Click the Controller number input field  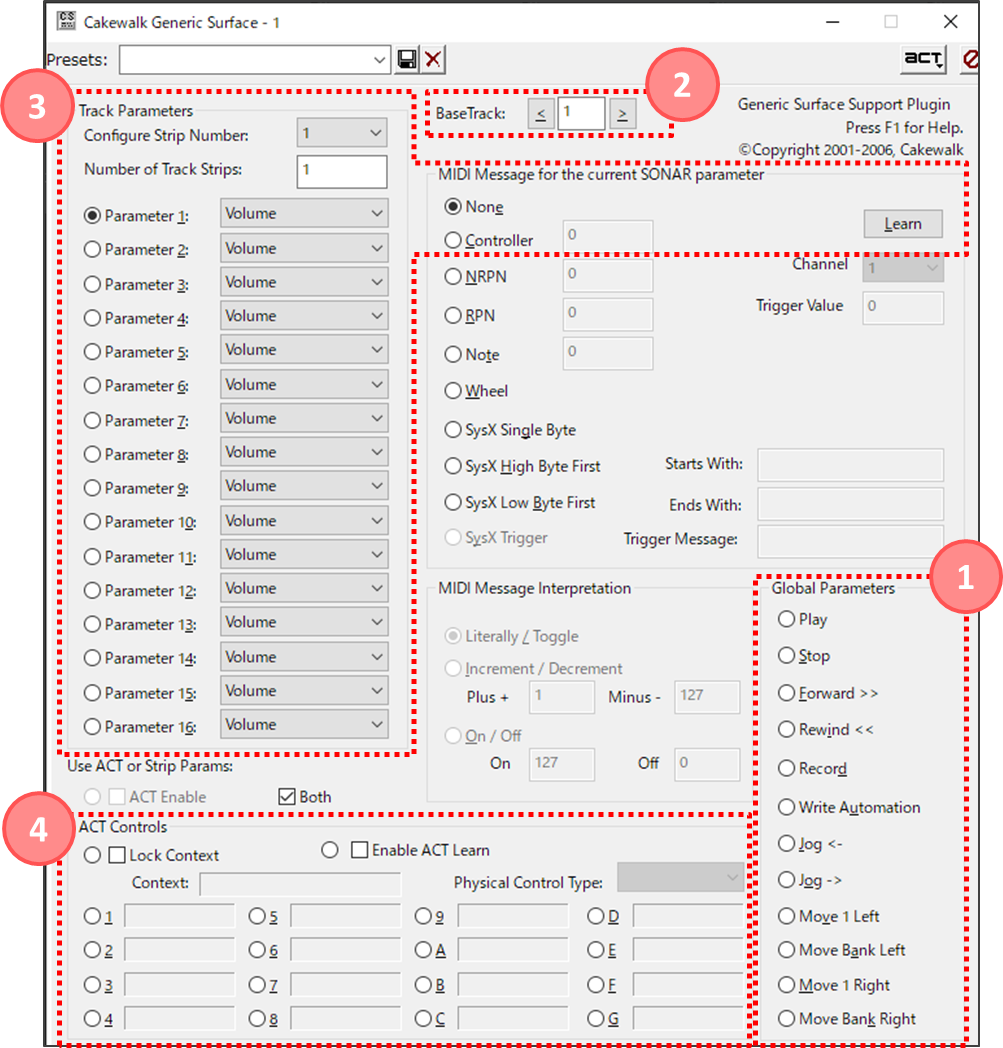click(x=607, y=236)
